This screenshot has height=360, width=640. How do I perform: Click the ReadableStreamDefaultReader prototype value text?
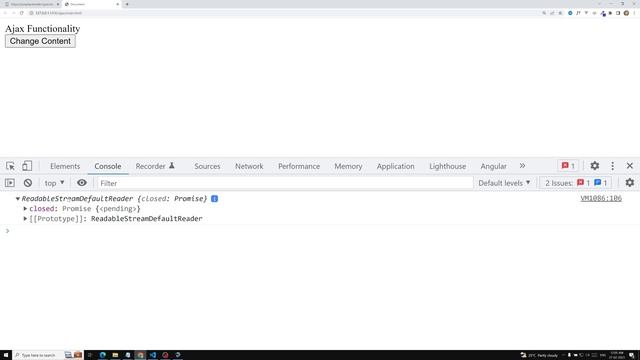(x=147, y=219)
